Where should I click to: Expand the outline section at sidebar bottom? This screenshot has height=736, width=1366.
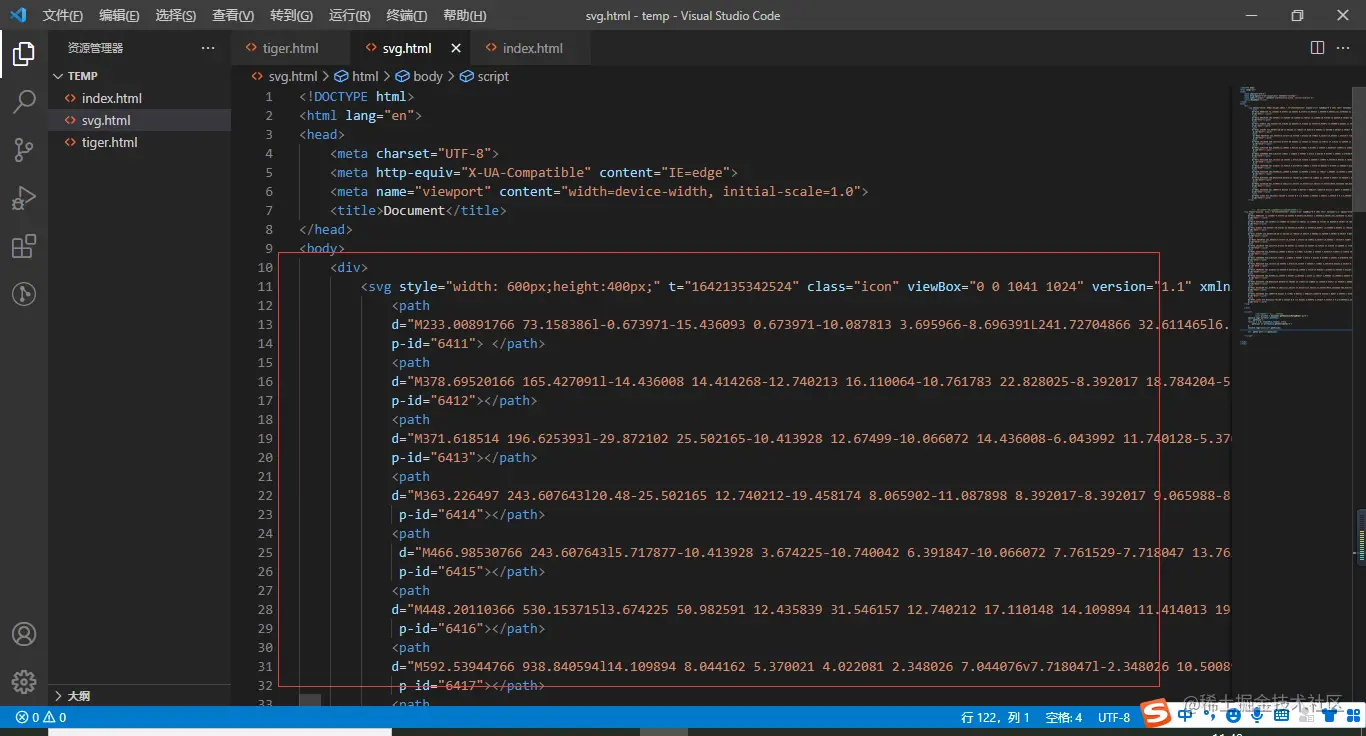78,696
